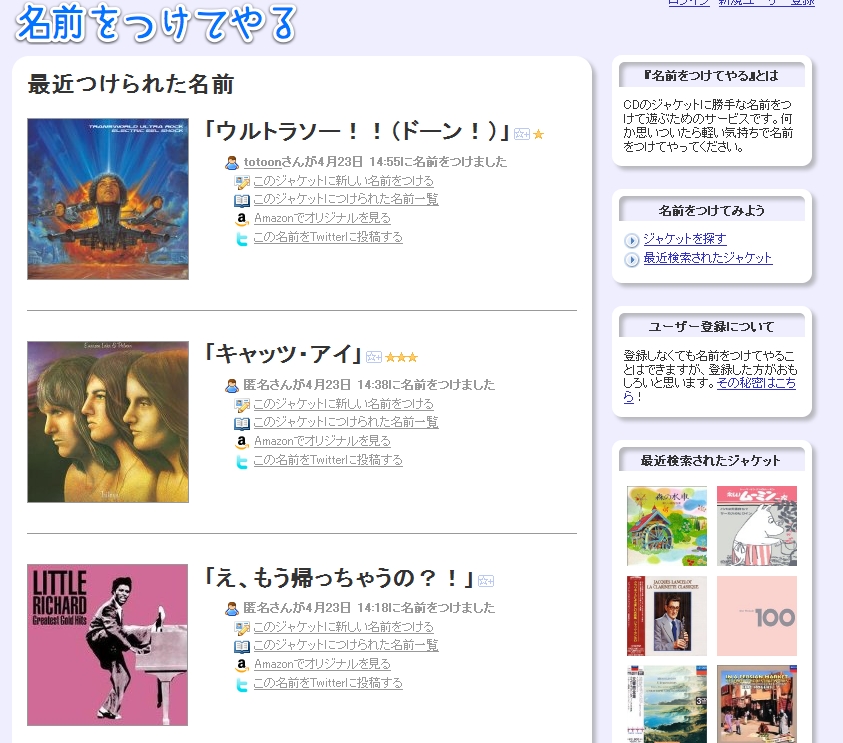The image size is (843, 743).
Task: Click the 『名前をつけてやる』とは panel header
Action: pyautogui.click(x=712, y=75)
